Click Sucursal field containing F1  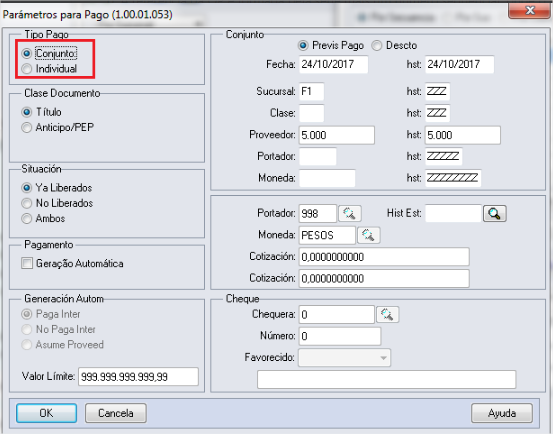click(311, 92)
